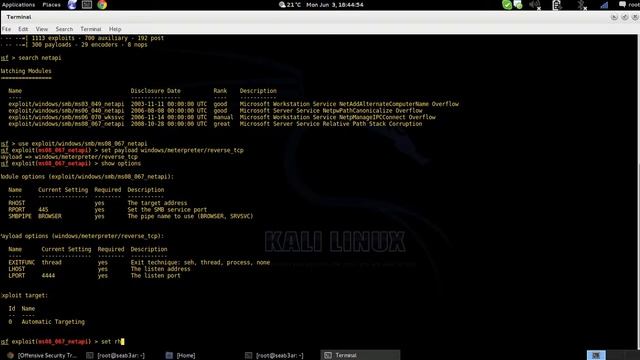Click exploit/windows/smb/ms06_040_netapi in search results
The height and width of the screenshot is (360, 640).
point(66,111)
